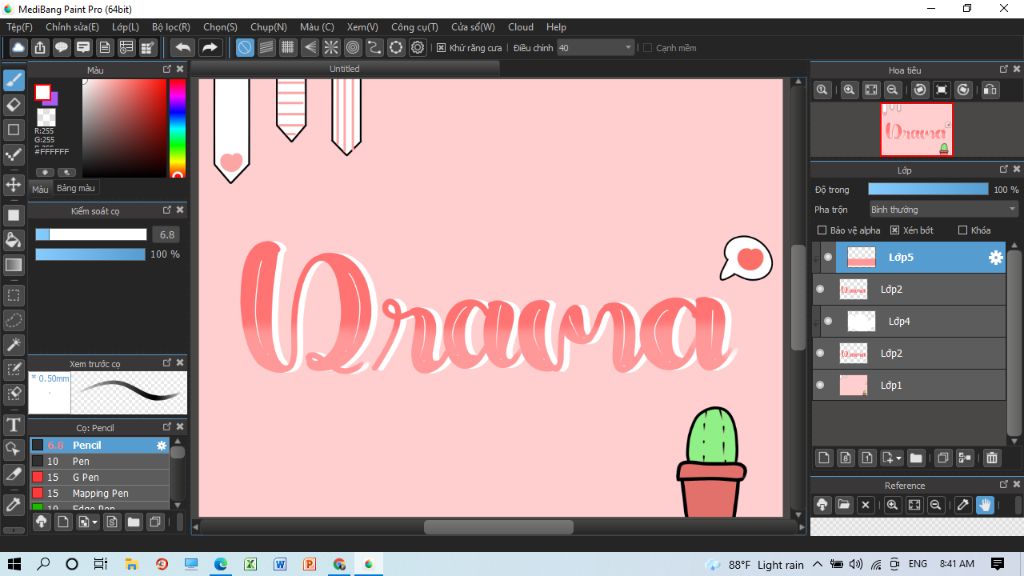1024x576 pixels.
Task: Toggle visibility of upper Lớp2 layer
Action: [820, 289]
